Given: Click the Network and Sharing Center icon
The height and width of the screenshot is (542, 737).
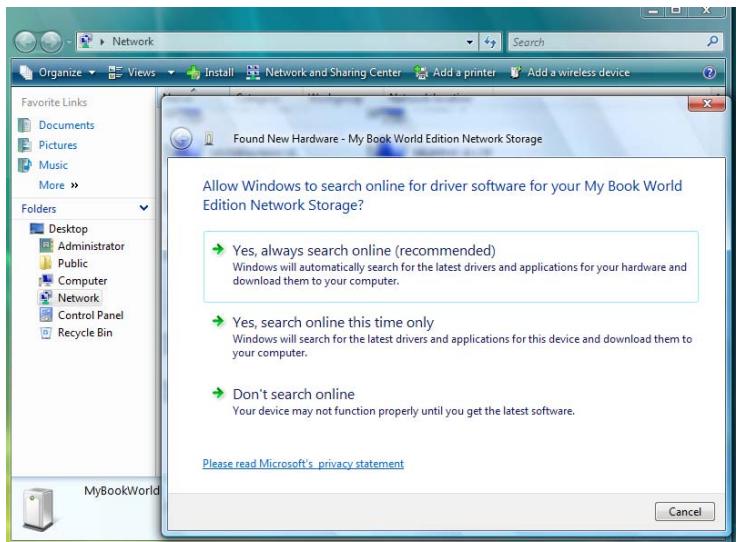Looking at the screenshot, I should (x=253, y=72).
